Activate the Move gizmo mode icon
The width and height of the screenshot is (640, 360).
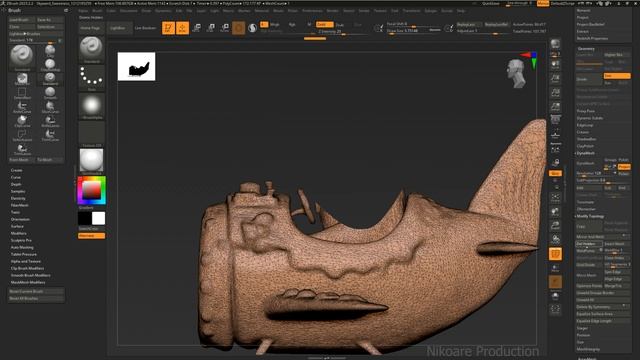click(x=196, y=28)
